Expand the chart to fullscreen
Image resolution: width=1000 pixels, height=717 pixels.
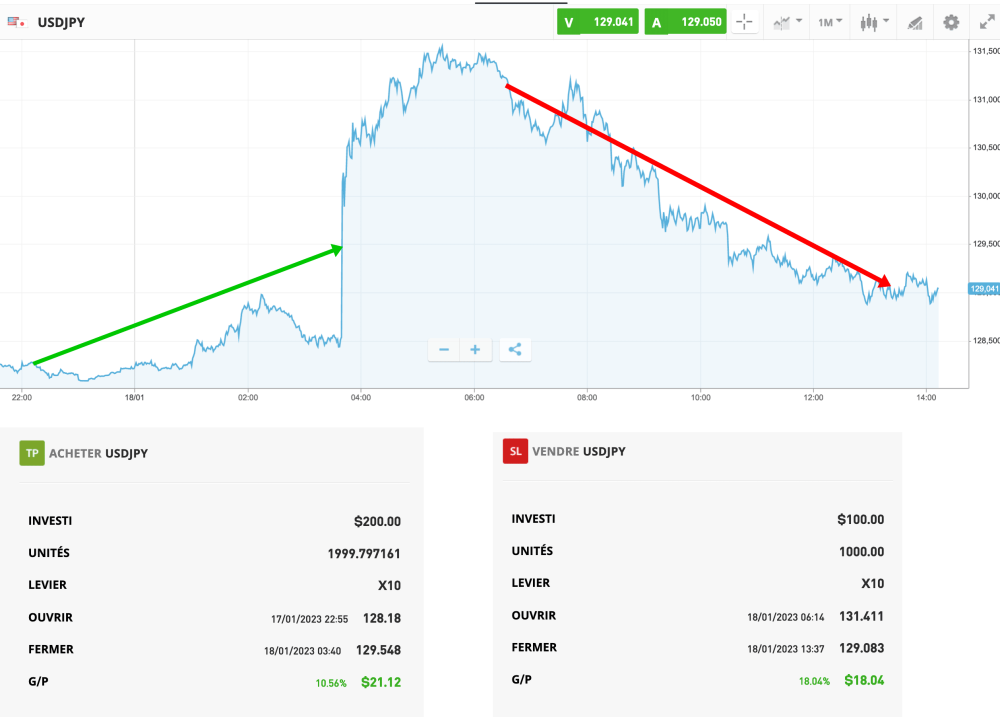(x=987, y=21)
